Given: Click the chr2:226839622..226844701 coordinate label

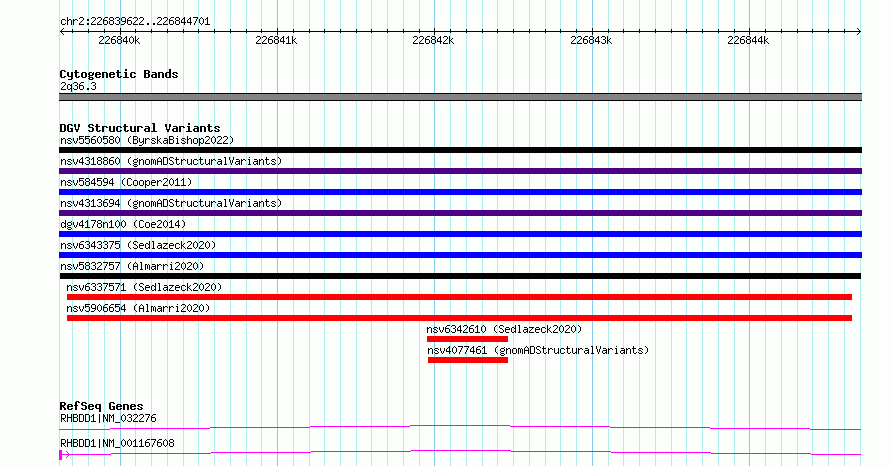Looking at the screenshot, I should 135,21.
